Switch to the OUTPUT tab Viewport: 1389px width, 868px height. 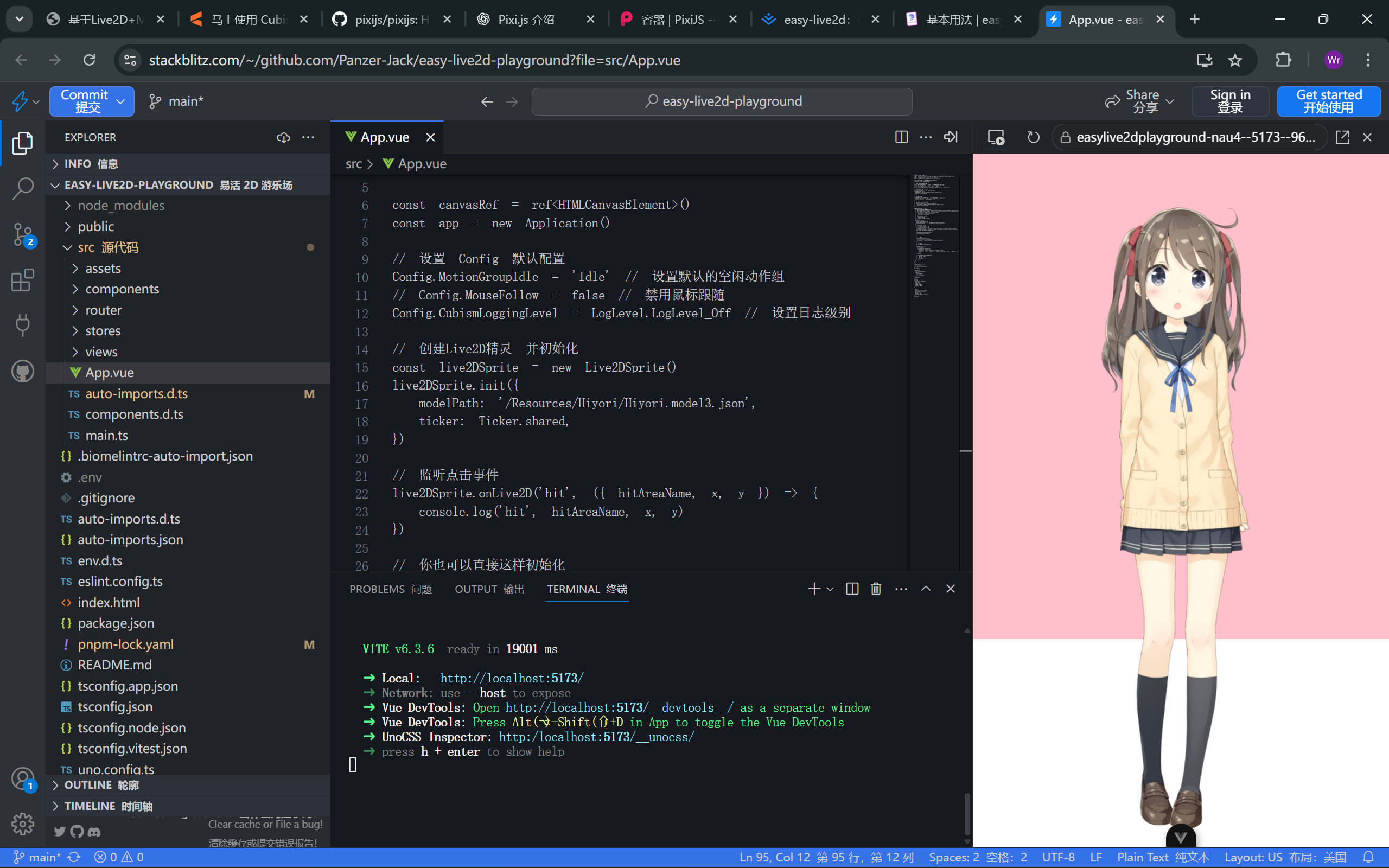489,590
